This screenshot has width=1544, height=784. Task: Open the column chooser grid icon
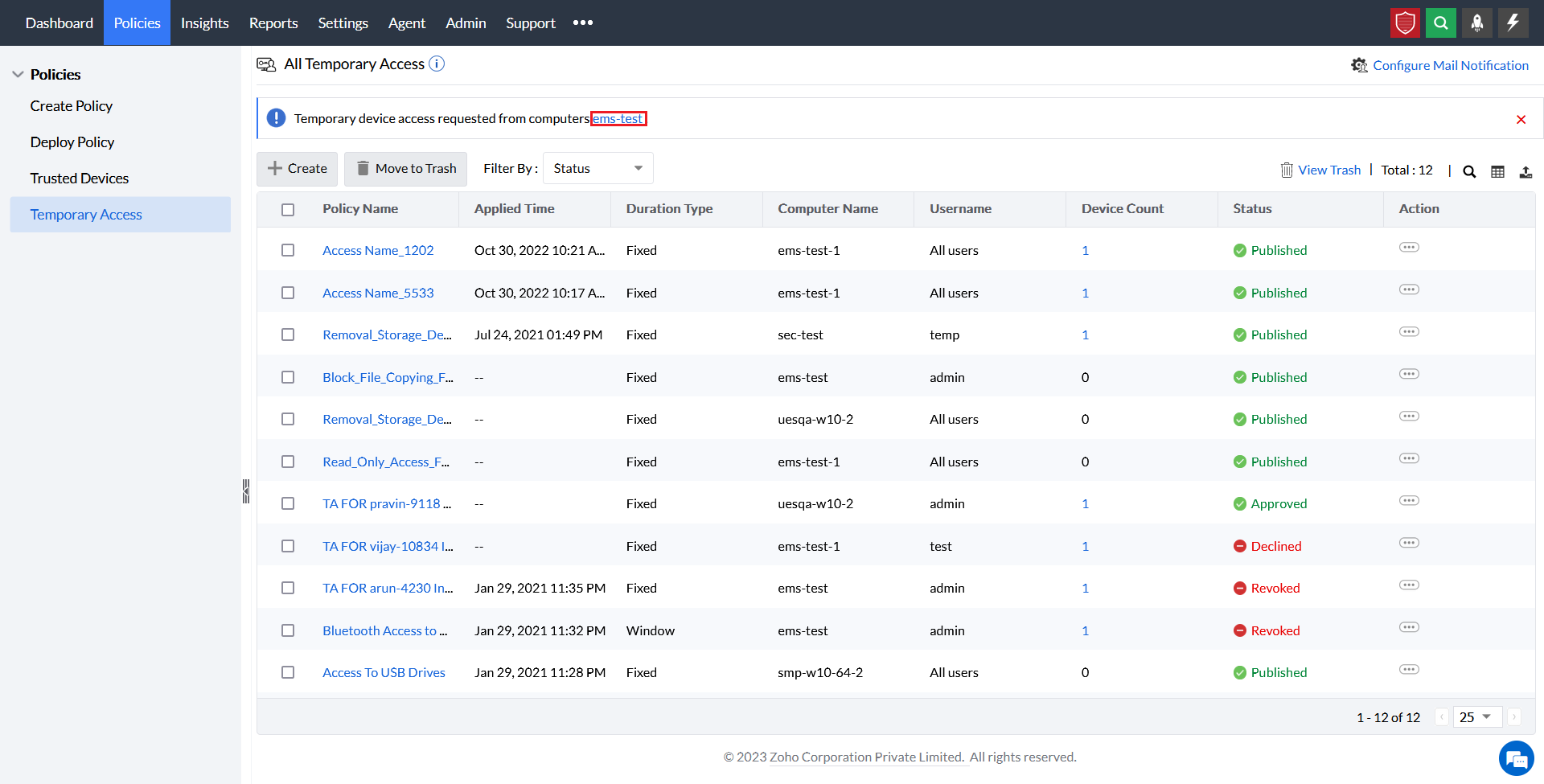tap(1497, 171)
